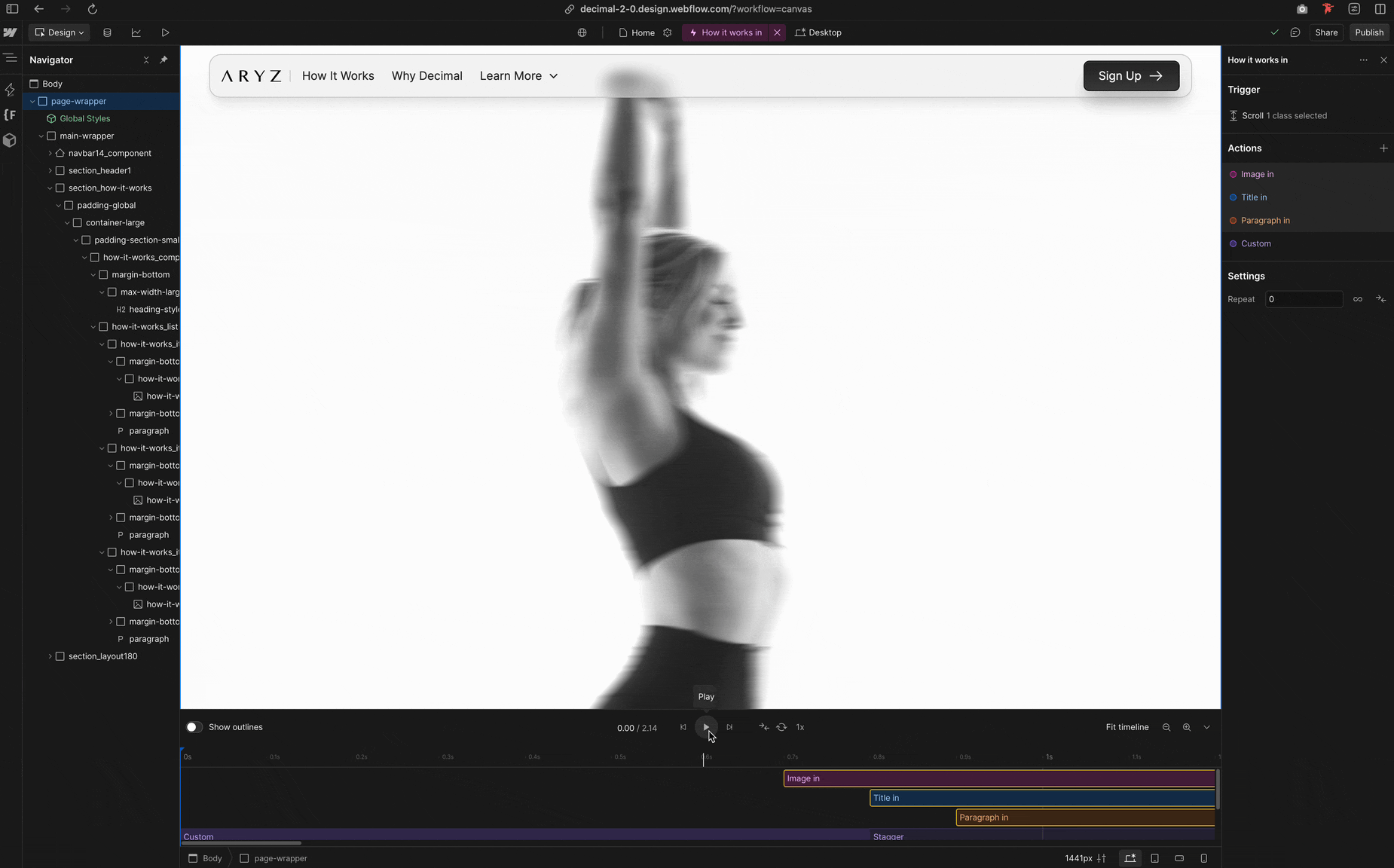Viewport: 1394px width, 868px height.
Task: Select the desktop base breakpoint icon
Action: (1130, 858)
